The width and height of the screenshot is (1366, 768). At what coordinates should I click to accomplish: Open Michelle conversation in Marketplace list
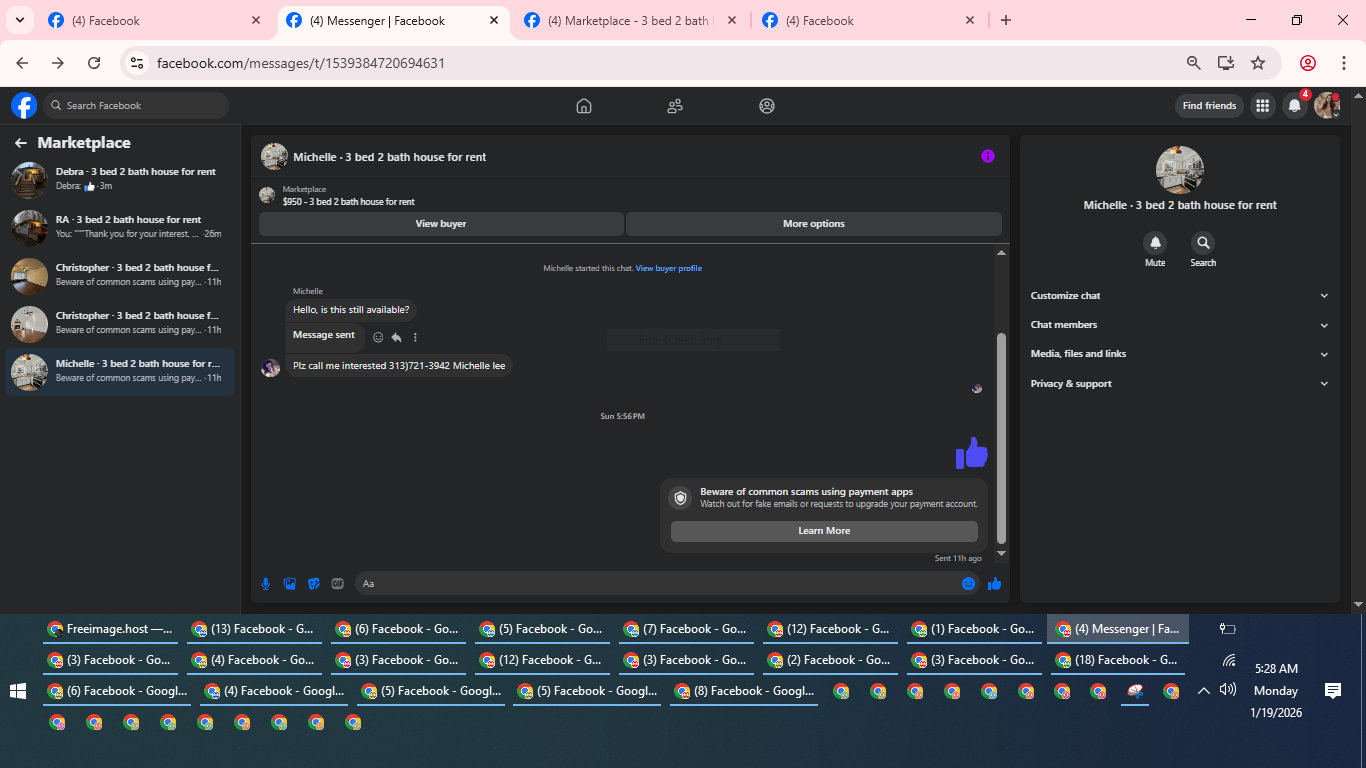point(120,372)
